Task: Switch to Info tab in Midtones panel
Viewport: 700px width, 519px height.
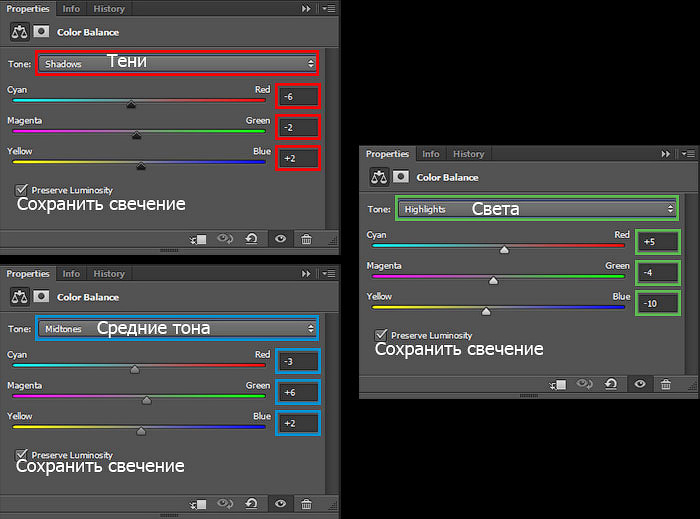Action: 71,274
